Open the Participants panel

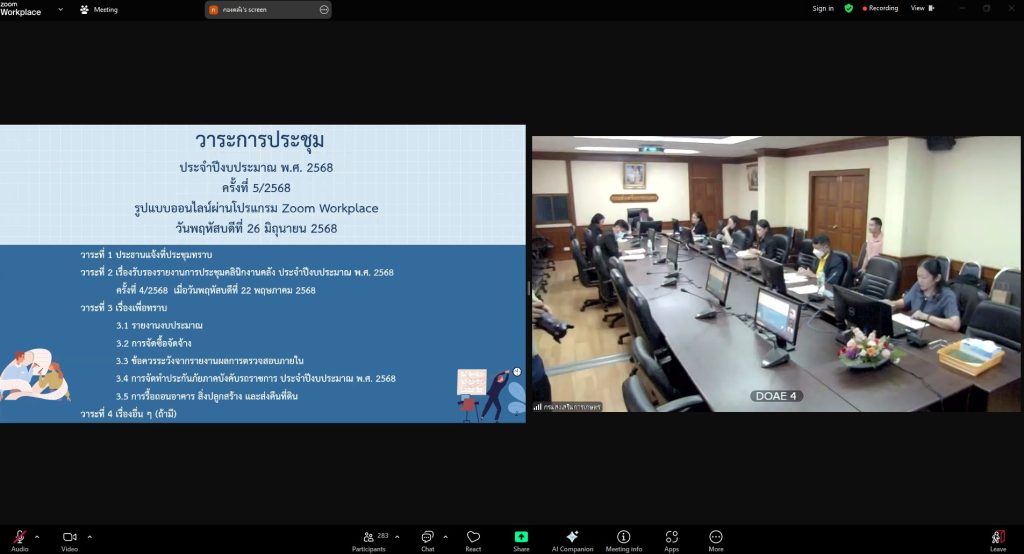tap(369, 538)
